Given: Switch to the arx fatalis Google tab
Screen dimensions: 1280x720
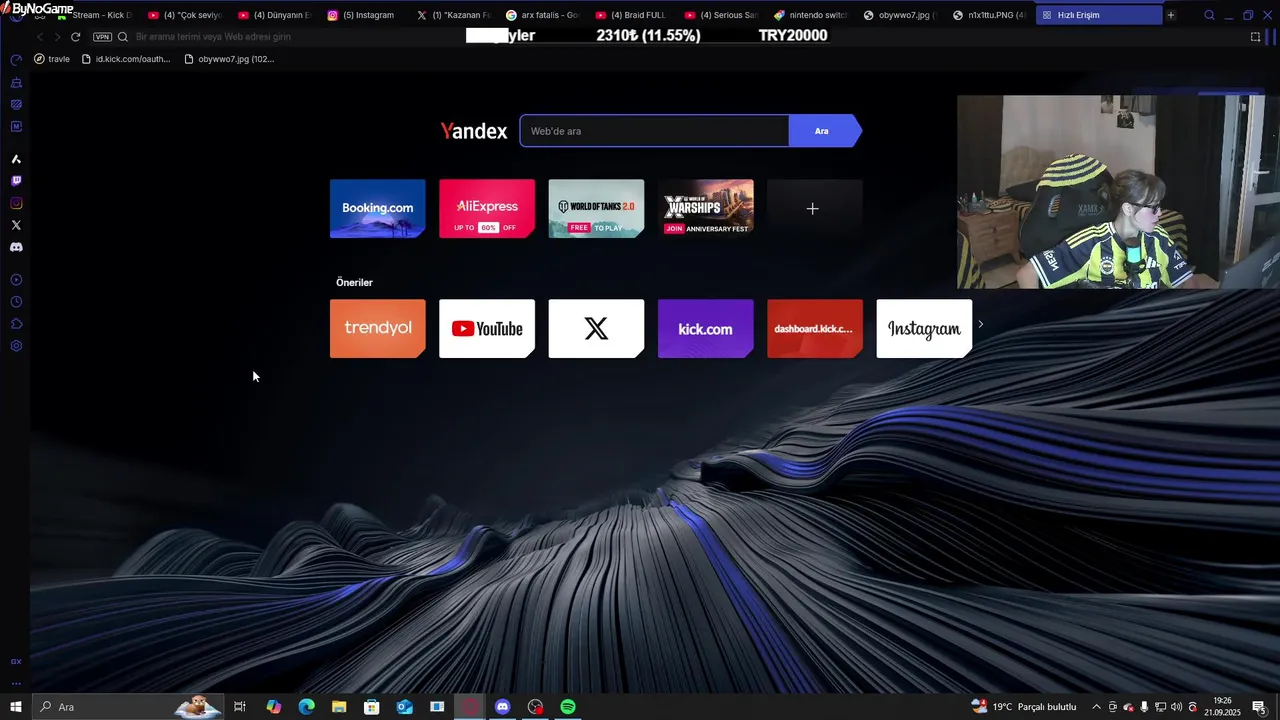Looking at the screenshot, I should coord(548,15).
